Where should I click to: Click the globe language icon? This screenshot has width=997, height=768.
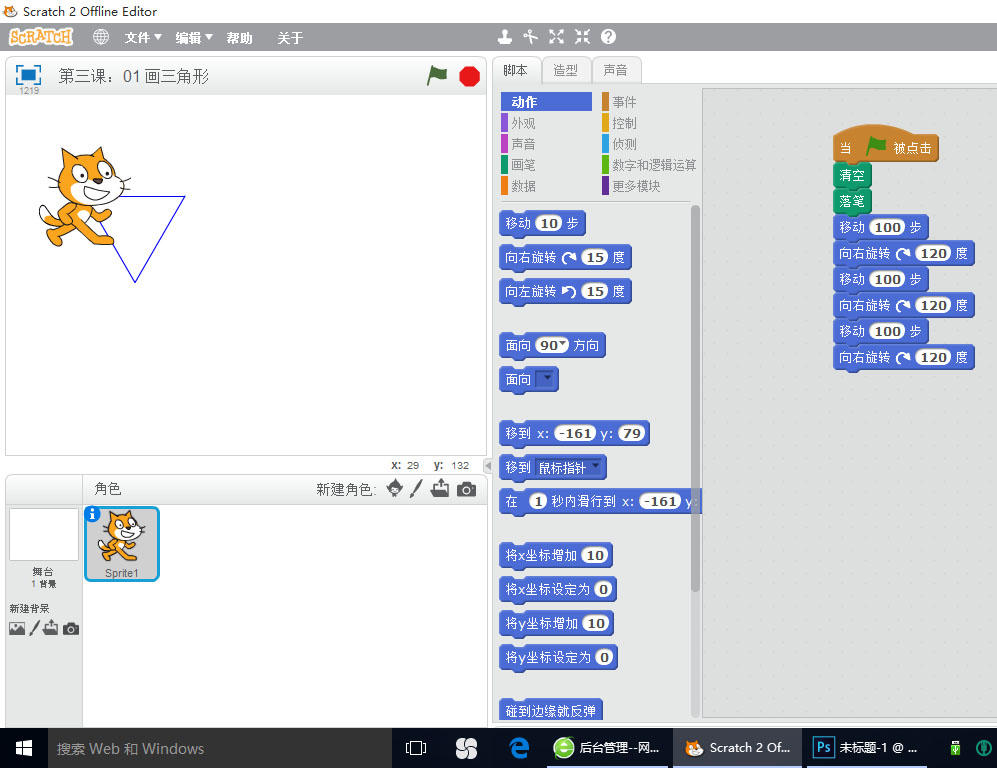click(x=100, y=37)
